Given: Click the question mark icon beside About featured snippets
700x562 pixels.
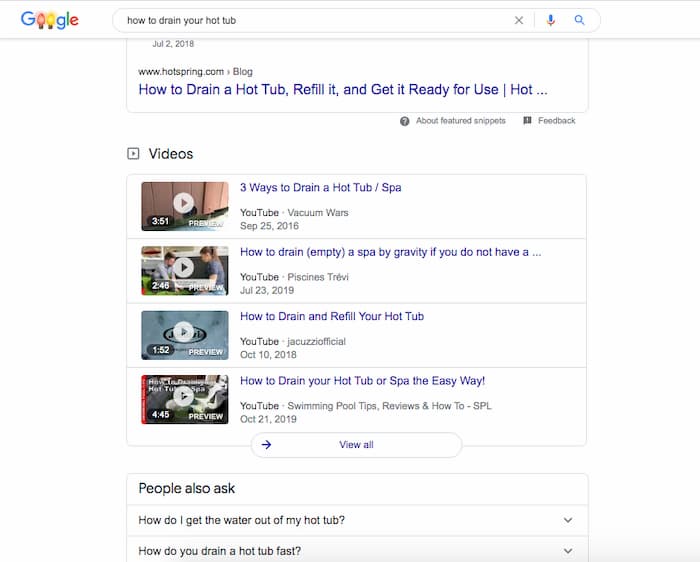Looking at the screenshot, I should (x=404, y=121).
